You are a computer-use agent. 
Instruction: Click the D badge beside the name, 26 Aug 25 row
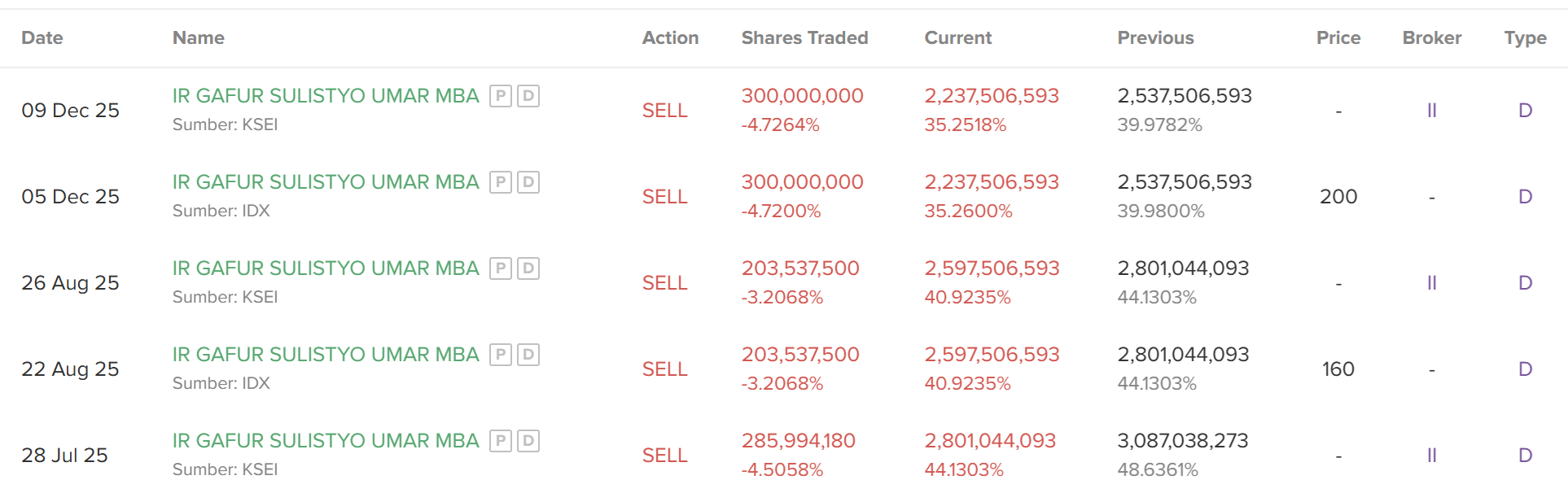click(x=528, y=268)
